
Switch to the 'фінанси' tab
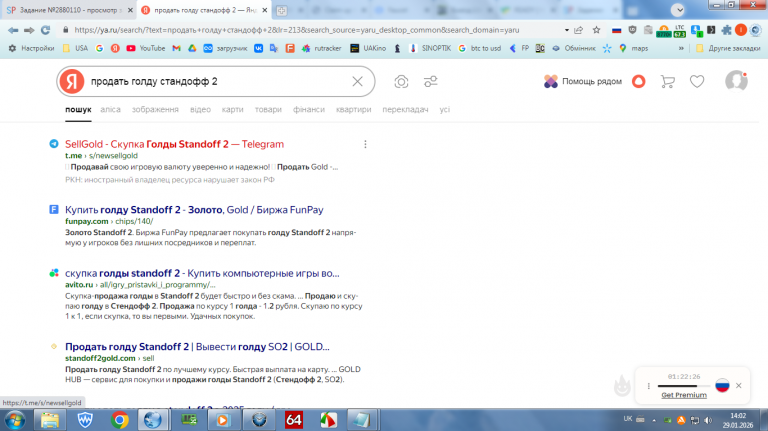coord(309,109)
